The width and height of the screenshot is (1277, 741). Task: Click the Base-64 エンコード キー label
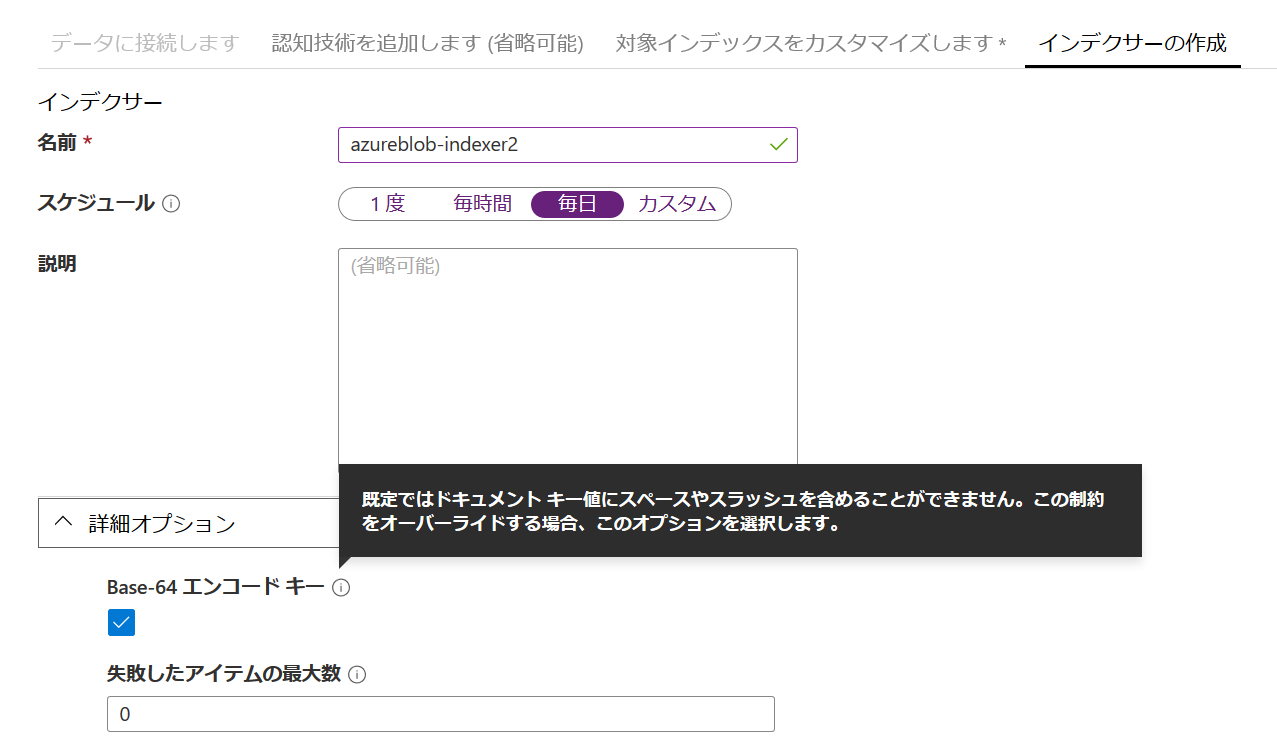pos(216,588)
